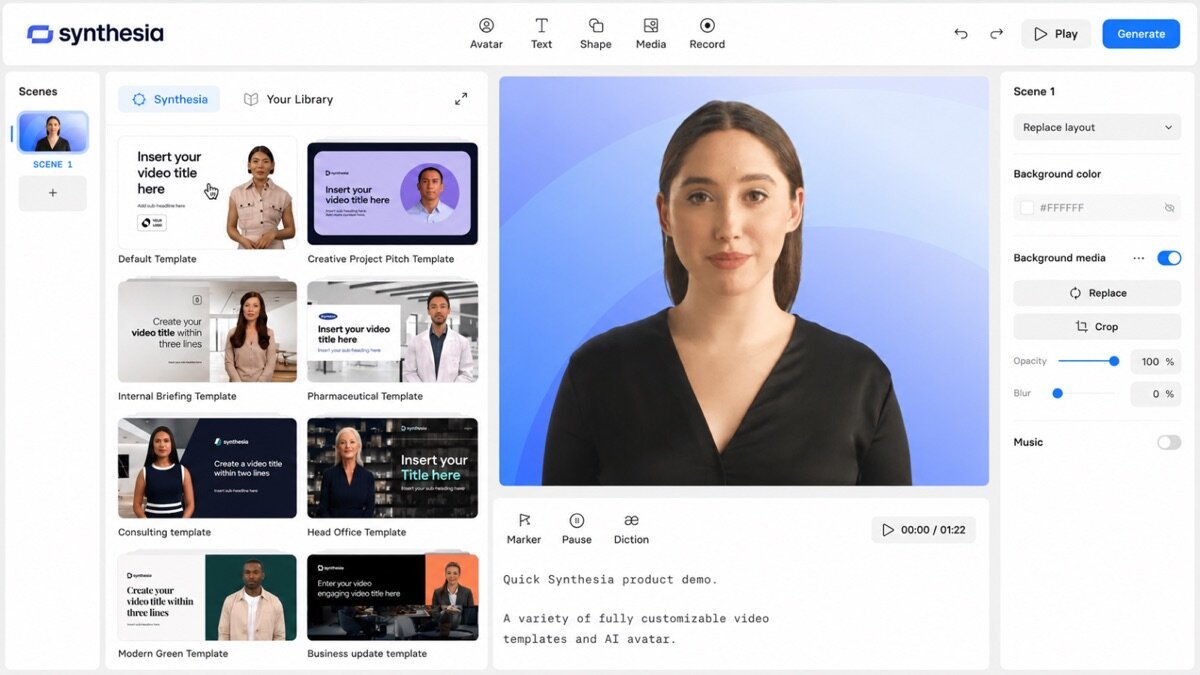Play script audio at 00:00 / 01:22
The height and width of the screenshot is (675, 1200).
click(923, 530)
